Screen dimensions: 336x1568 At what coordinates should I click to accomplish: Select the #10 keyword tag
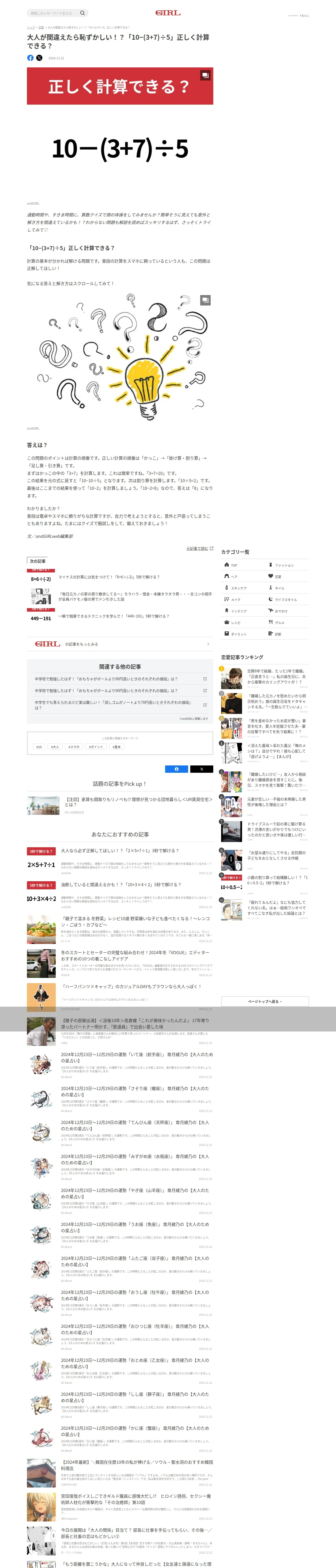coord(39,747)
